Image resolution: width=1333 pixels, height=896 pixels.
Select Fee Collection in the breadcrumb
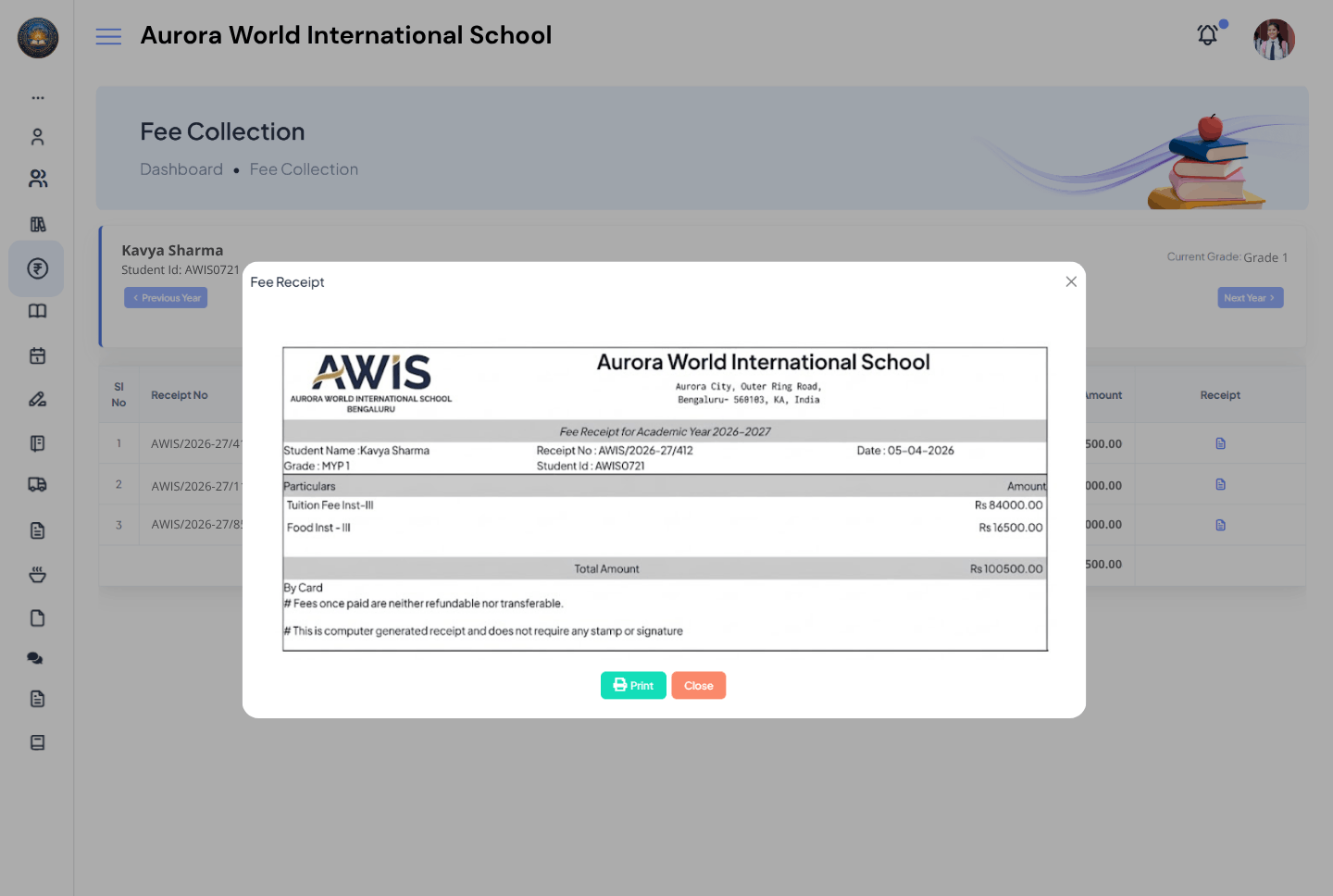click(x=304, y=168)
